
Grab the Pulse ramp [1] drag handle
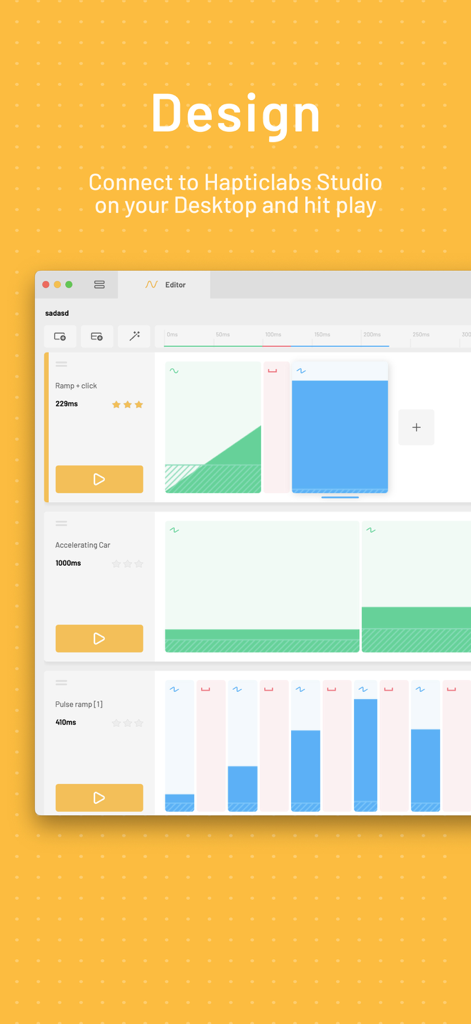point(61,682)
